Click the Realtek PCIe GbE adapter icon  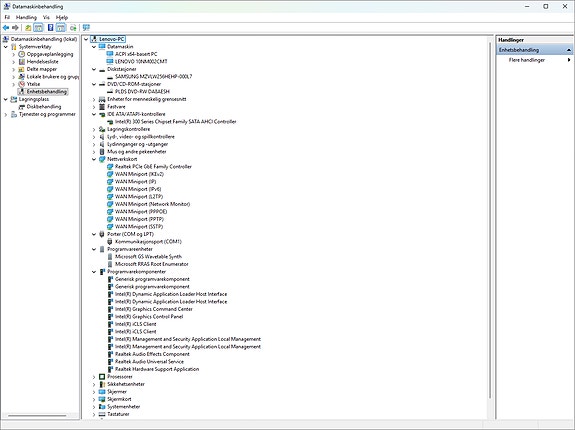pos(110,167)
